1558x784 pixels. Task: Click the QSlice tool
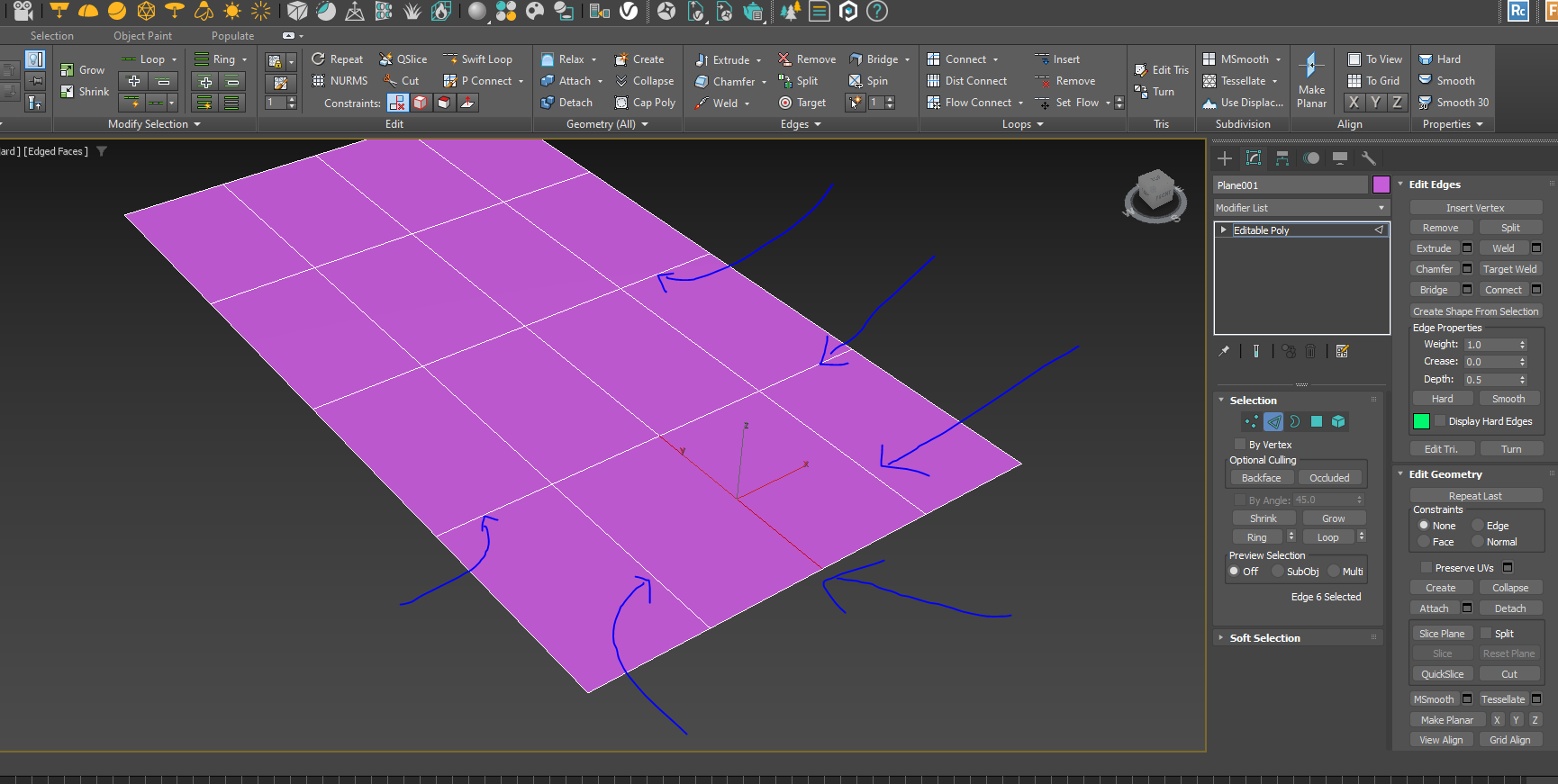[403, 59]
